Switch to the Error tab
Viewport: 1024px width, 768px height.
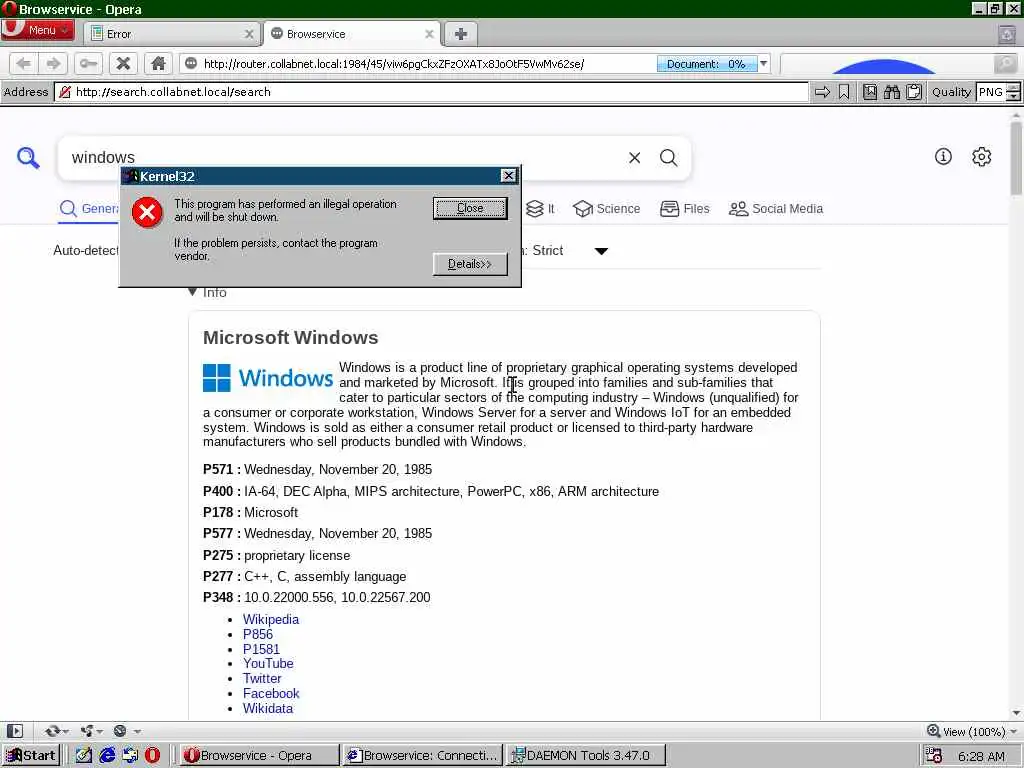[x=173, y=34]
